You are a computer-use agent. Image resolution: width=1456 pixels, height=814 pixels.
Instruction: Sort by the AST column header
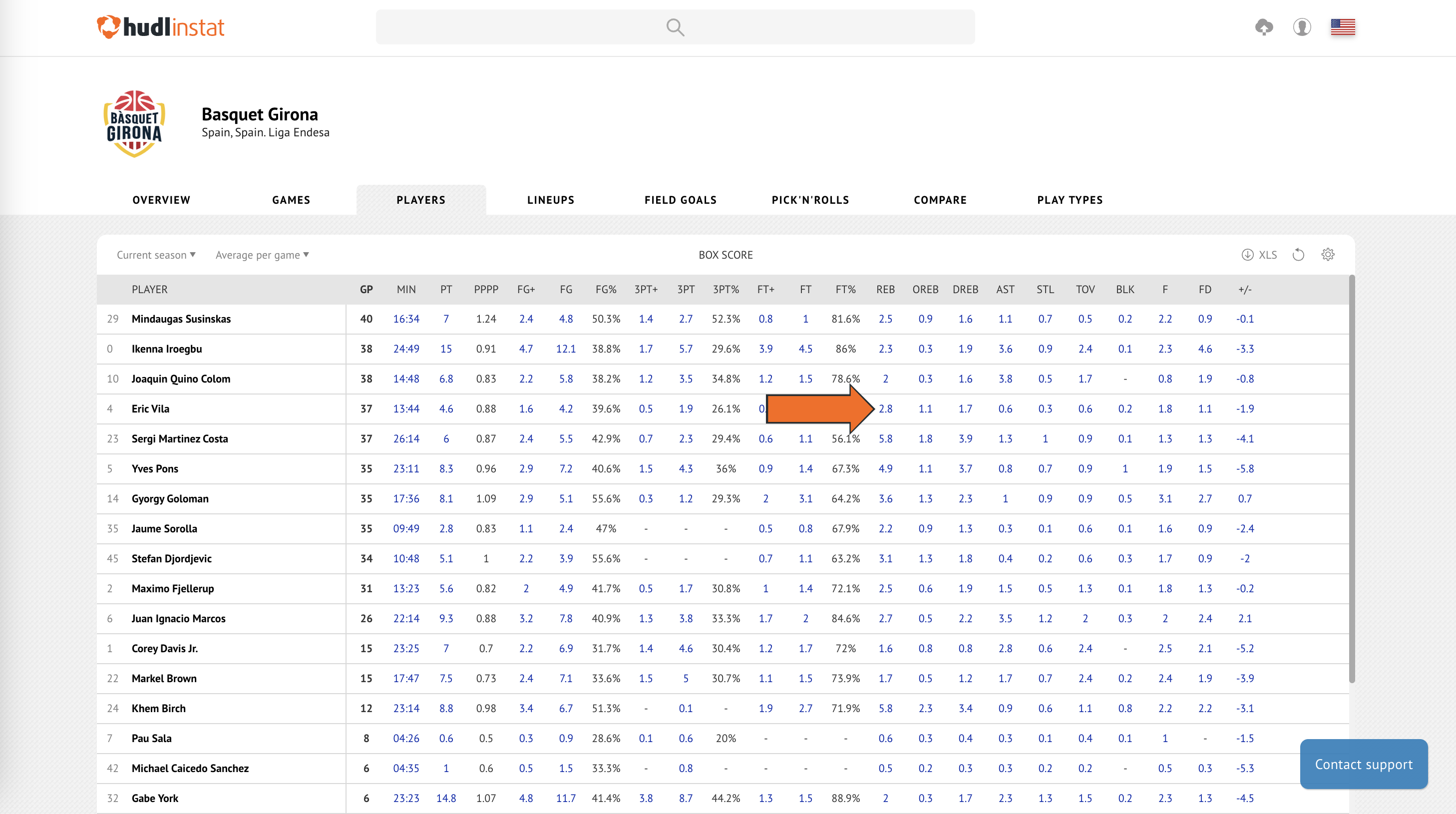click(1005, 290)
